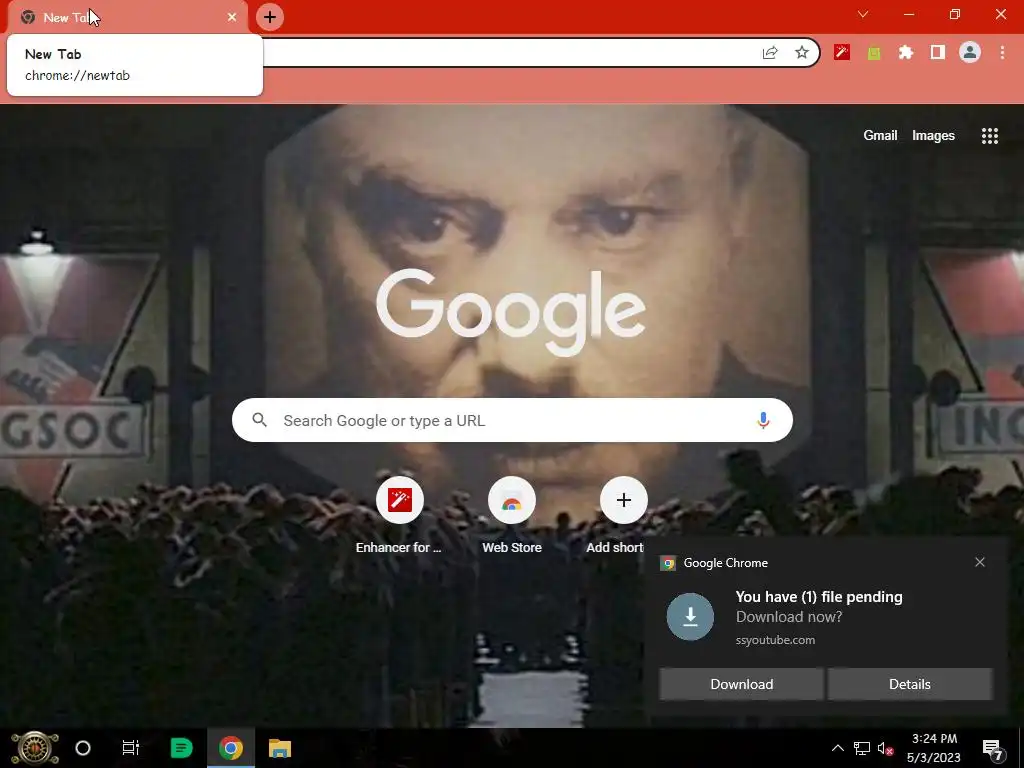Open Cortana search circle on taskbar

[83, 748]
